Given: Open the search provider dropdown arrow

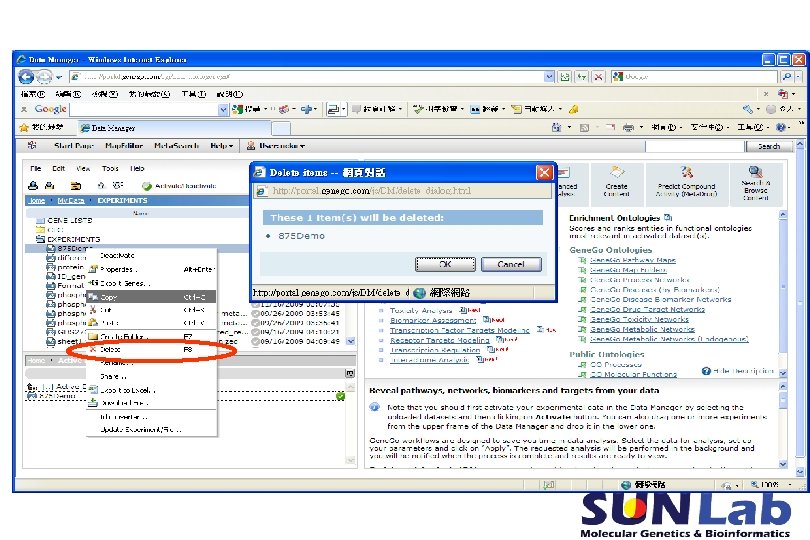Looking at the screenshot, I should click(799, 76).
